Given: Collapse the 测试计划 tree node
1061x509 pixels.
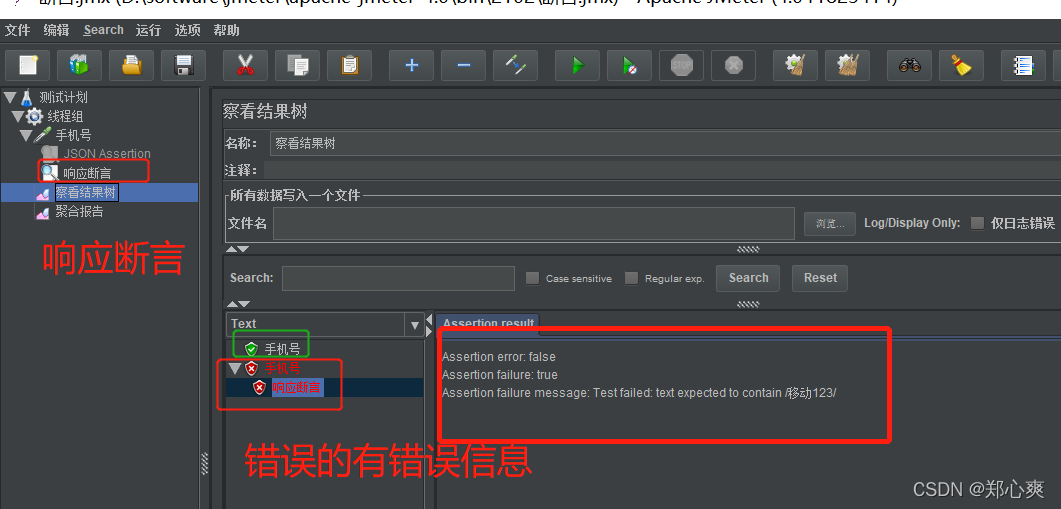Looking at the screenshot, I should [x=9, y=97].
